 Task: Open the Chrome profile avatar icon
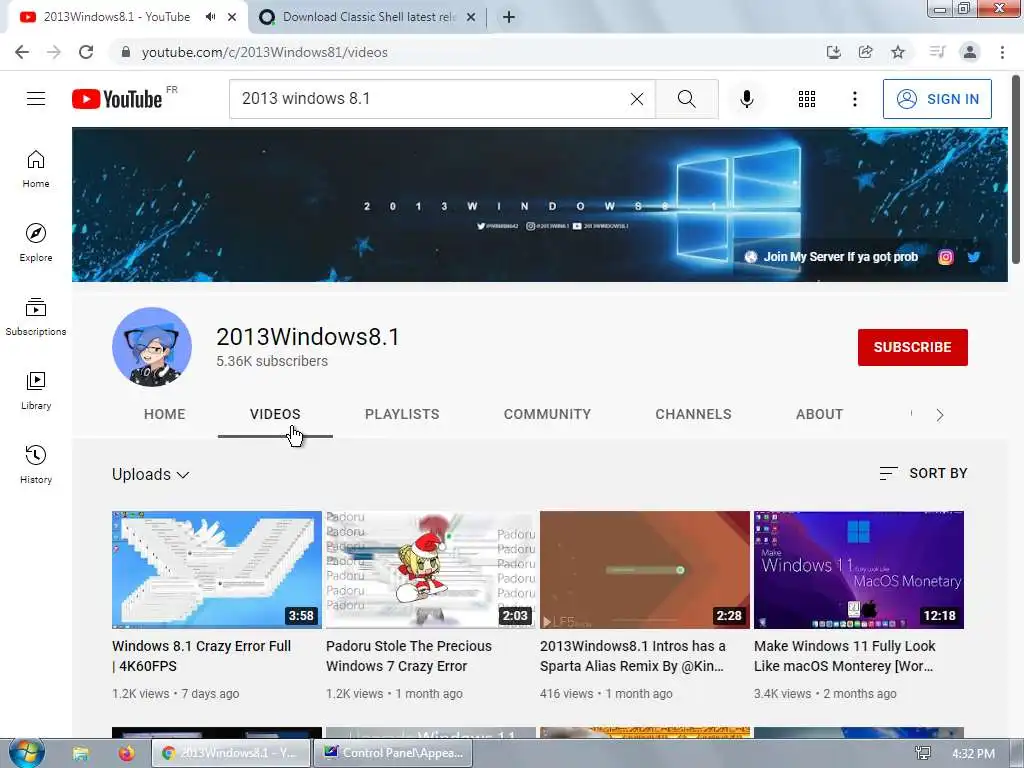tap(970, 52)
